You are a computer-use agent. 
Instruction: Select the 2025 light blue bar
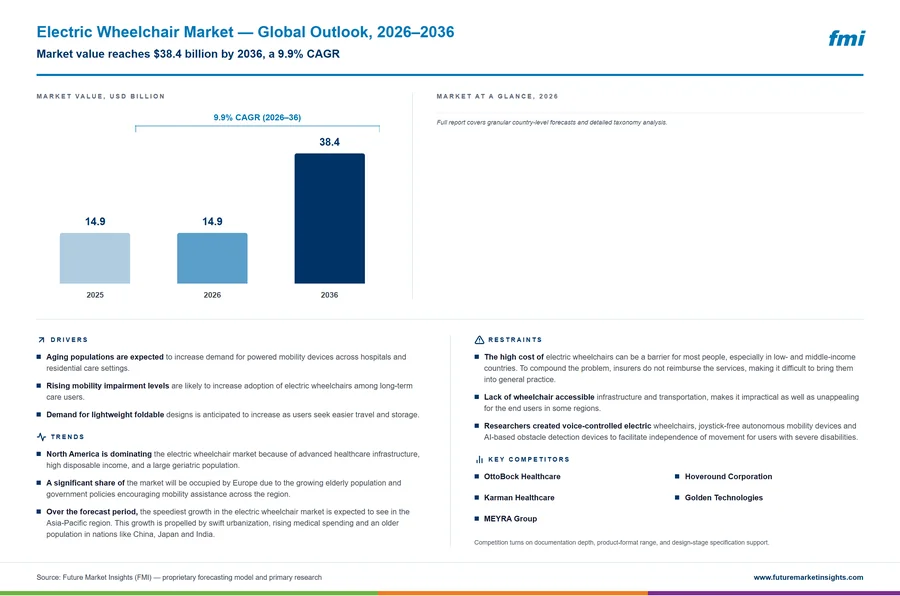click(95, 258)
